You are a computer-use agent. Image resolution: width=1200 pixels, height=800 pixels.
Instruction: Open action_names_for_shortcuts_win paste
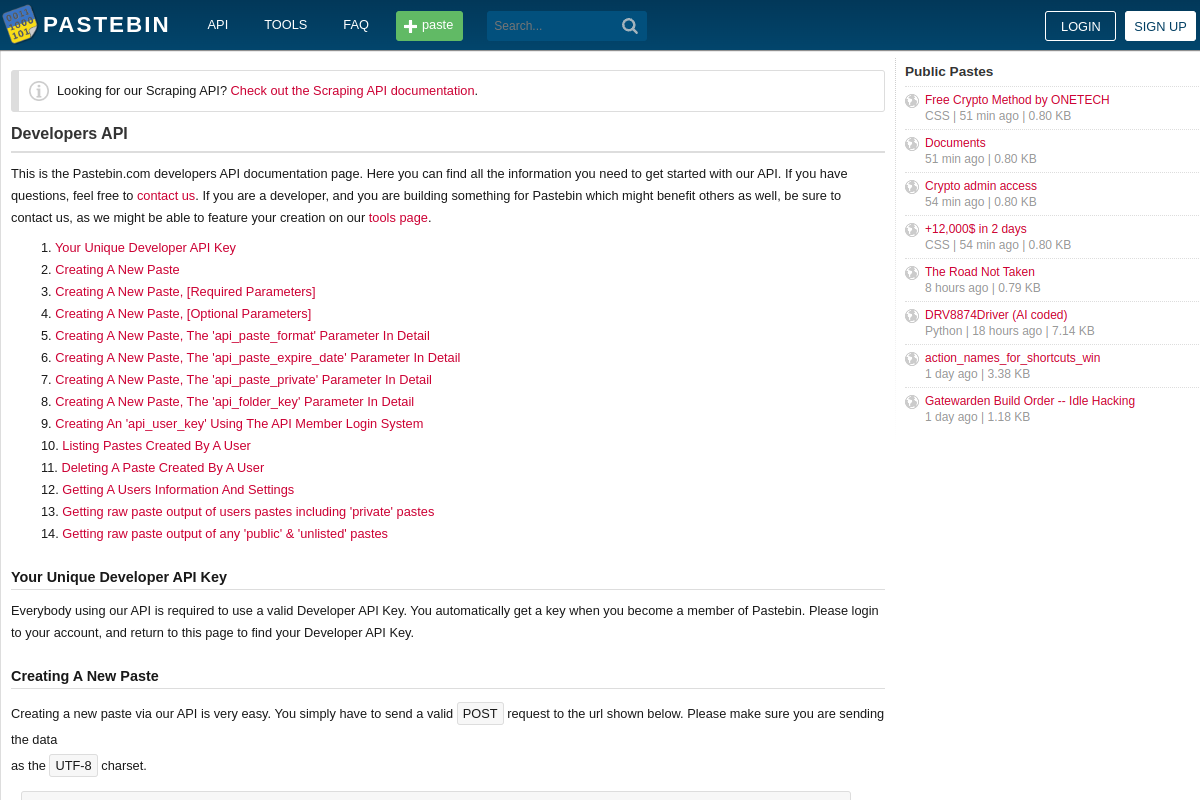(x=1012, y=358)
